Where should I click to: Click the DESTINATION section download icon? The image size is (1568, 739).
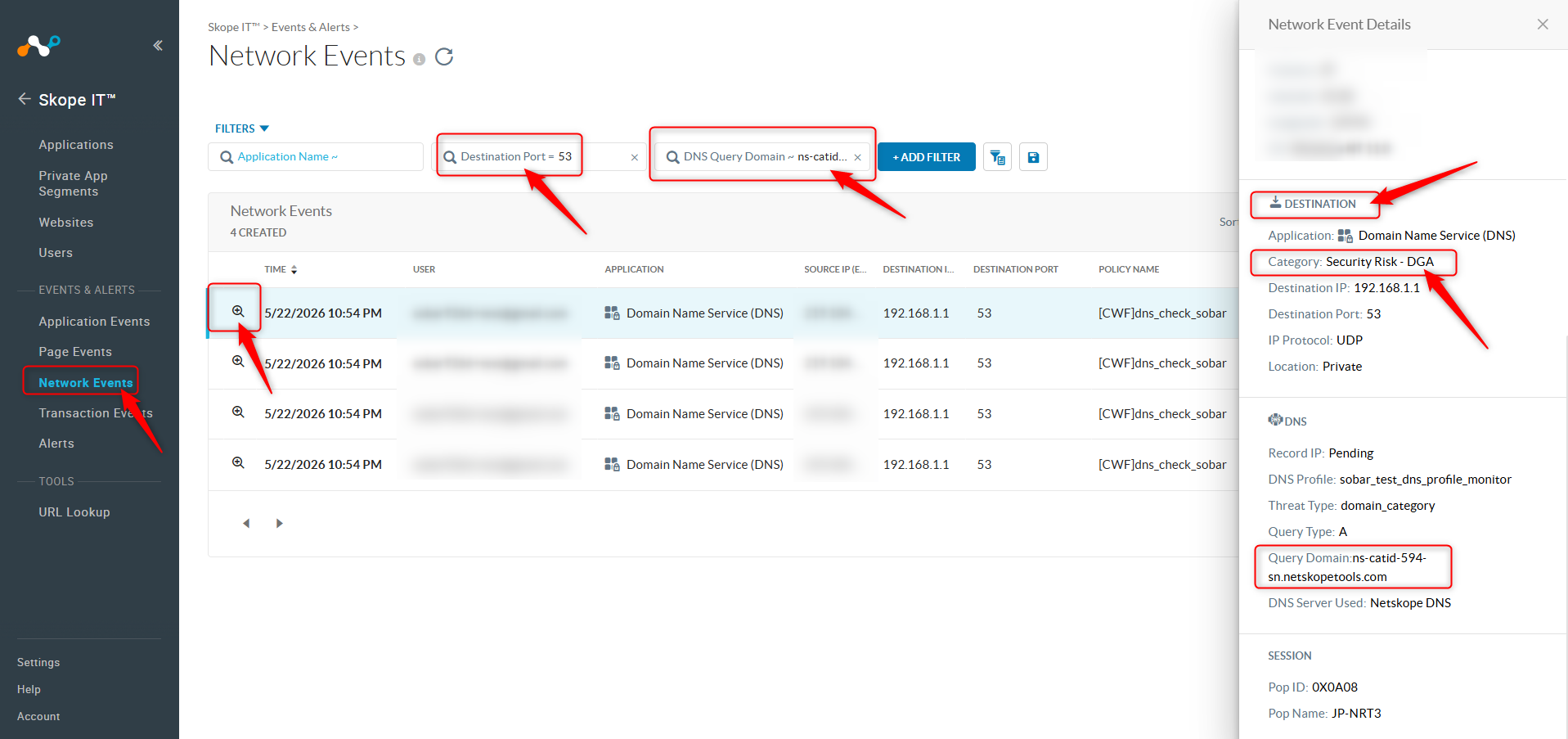click(1275, 202)
